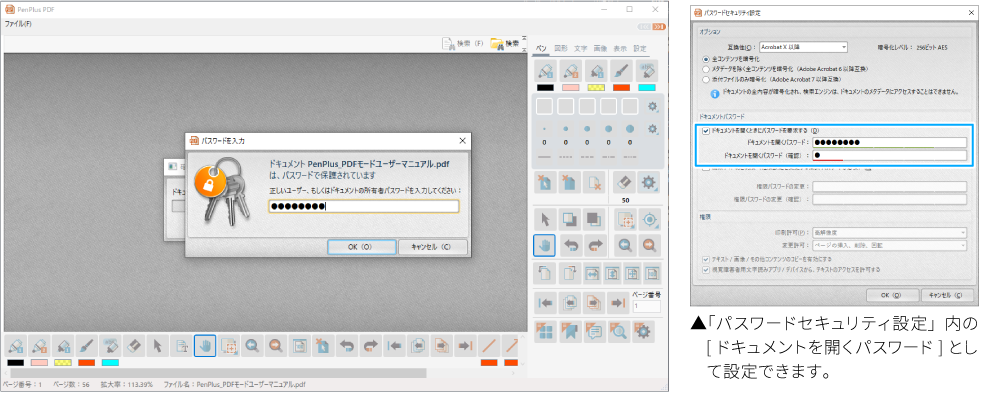Open comments icon in right panel bottom row
This screenshot has height=399, width=986.
[594, 331]
